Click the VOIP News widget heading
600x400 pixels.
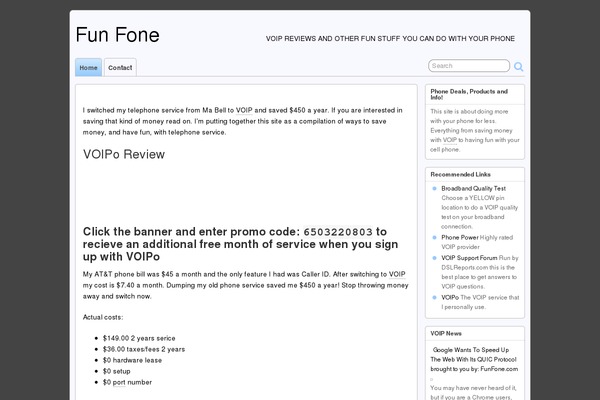(446, 333)
